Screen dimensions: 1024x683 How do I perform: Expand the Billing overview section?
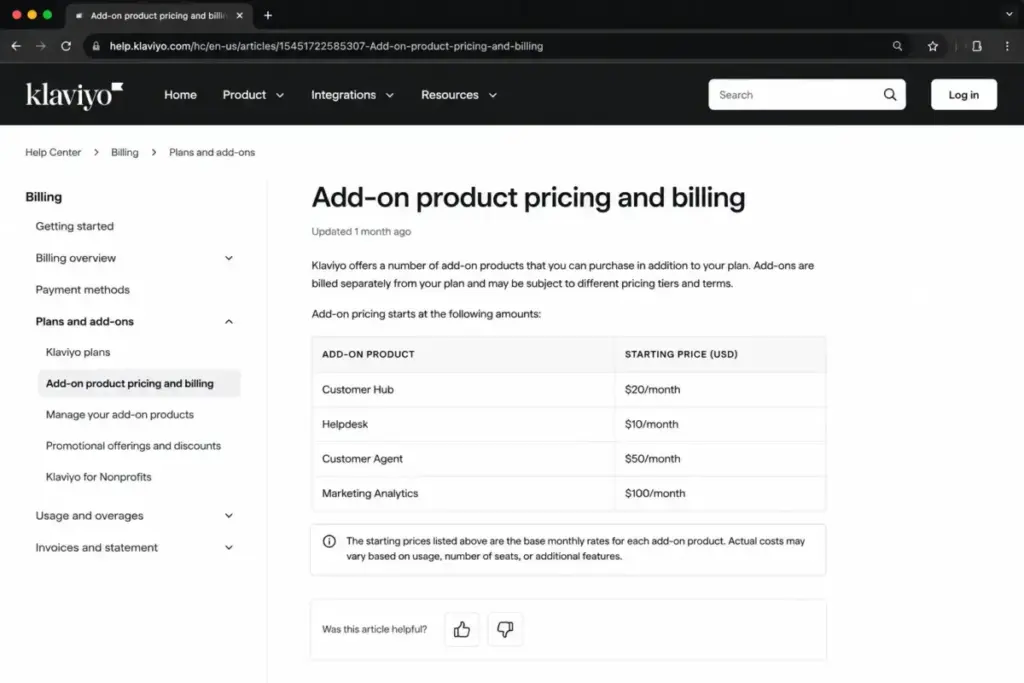click(x=229, y=258)
